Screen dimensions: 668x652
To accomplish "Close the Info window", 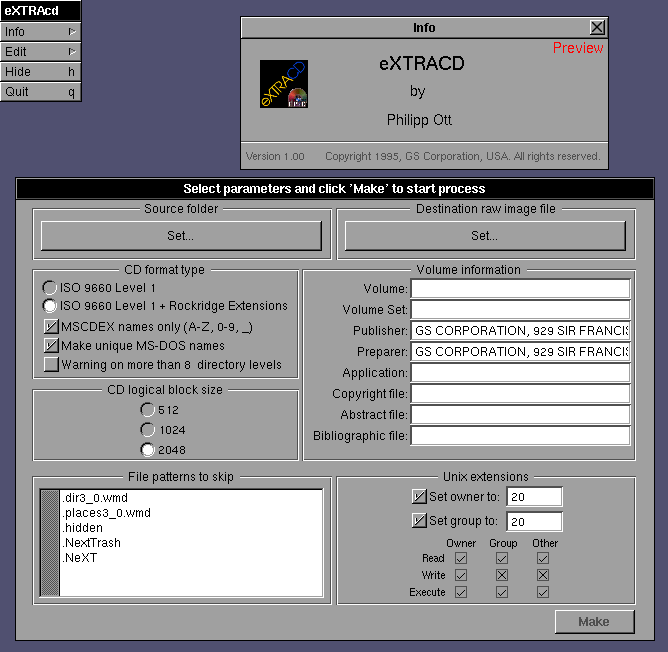I will [x=597, y=28].
